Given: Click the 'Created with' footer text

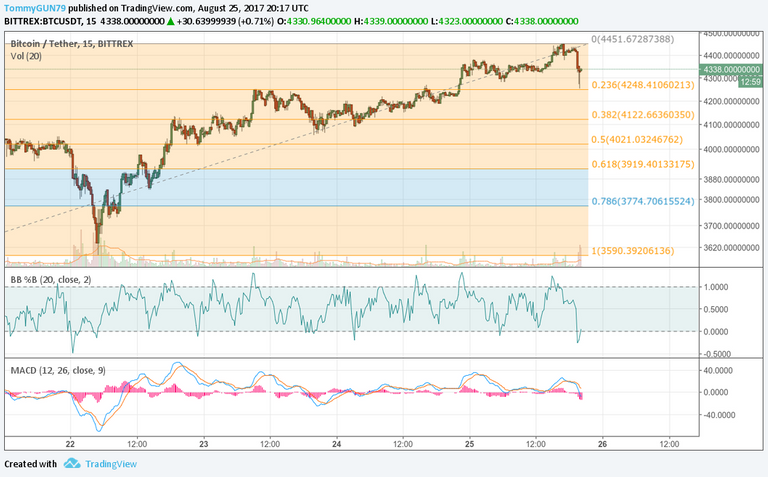Looking at the screenshot, I should (30, 464).
